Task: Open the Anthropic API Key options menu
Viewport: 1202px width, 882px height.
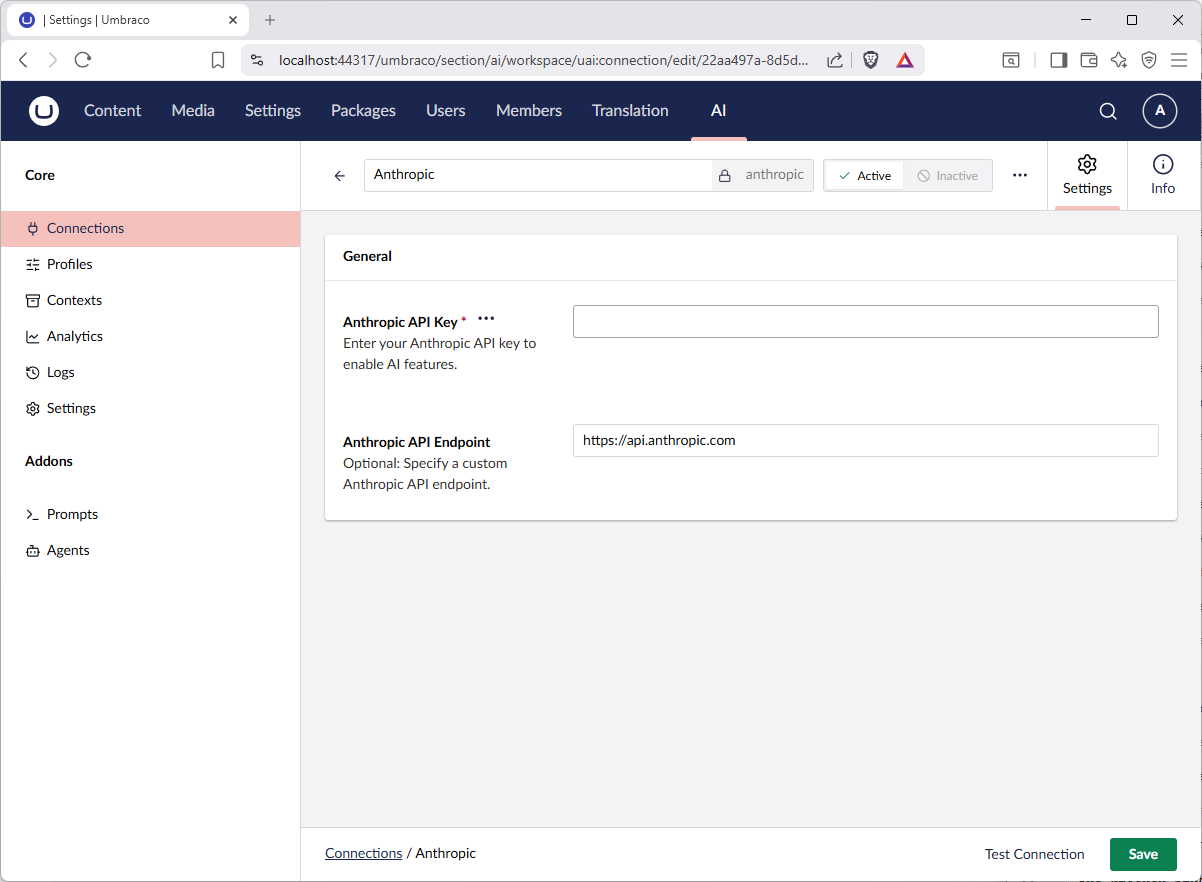Action: 486,318
